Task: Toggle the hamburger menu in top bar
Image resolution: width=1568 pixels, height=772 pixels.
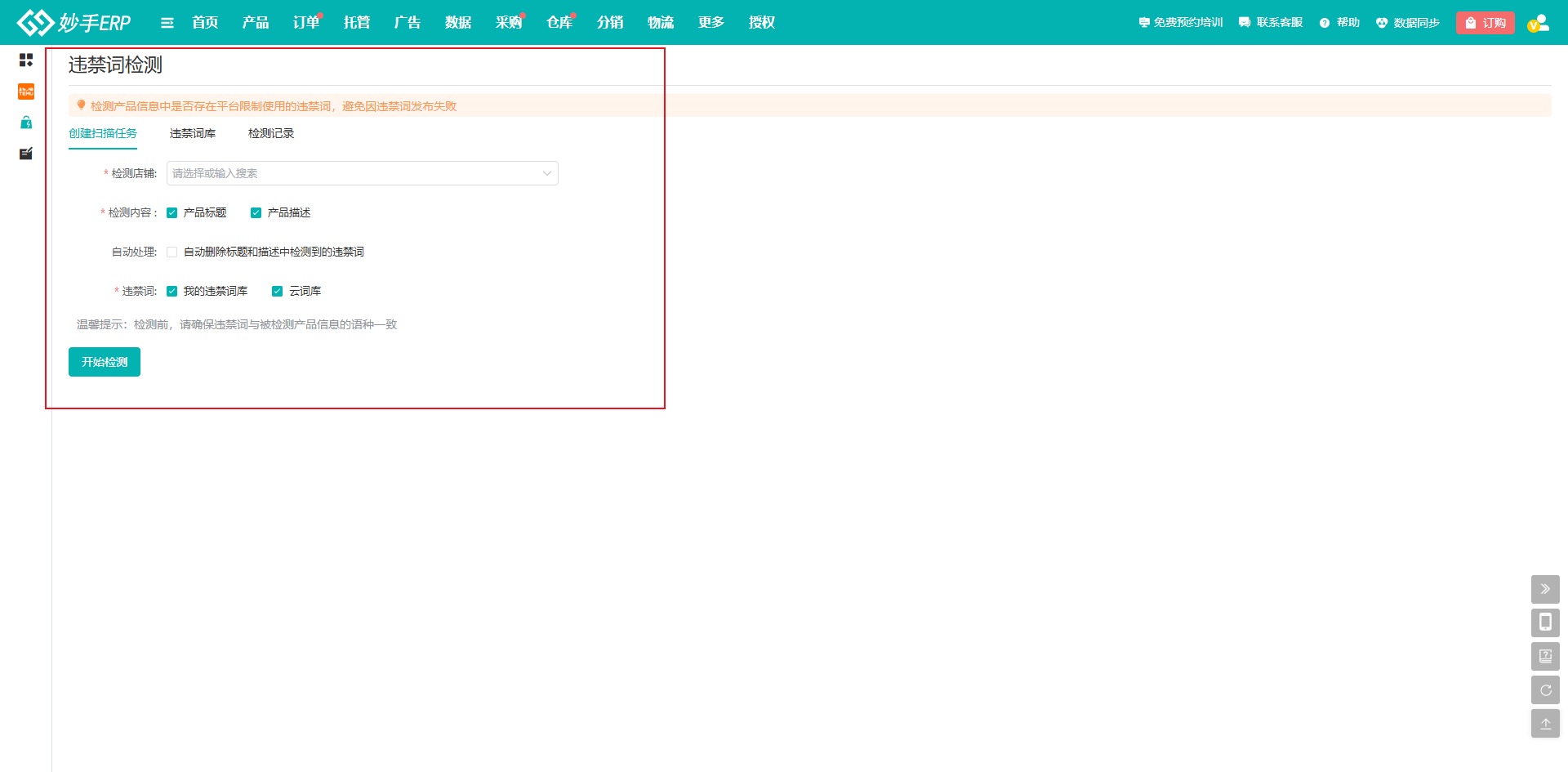Action: click(x=167, y=23)
